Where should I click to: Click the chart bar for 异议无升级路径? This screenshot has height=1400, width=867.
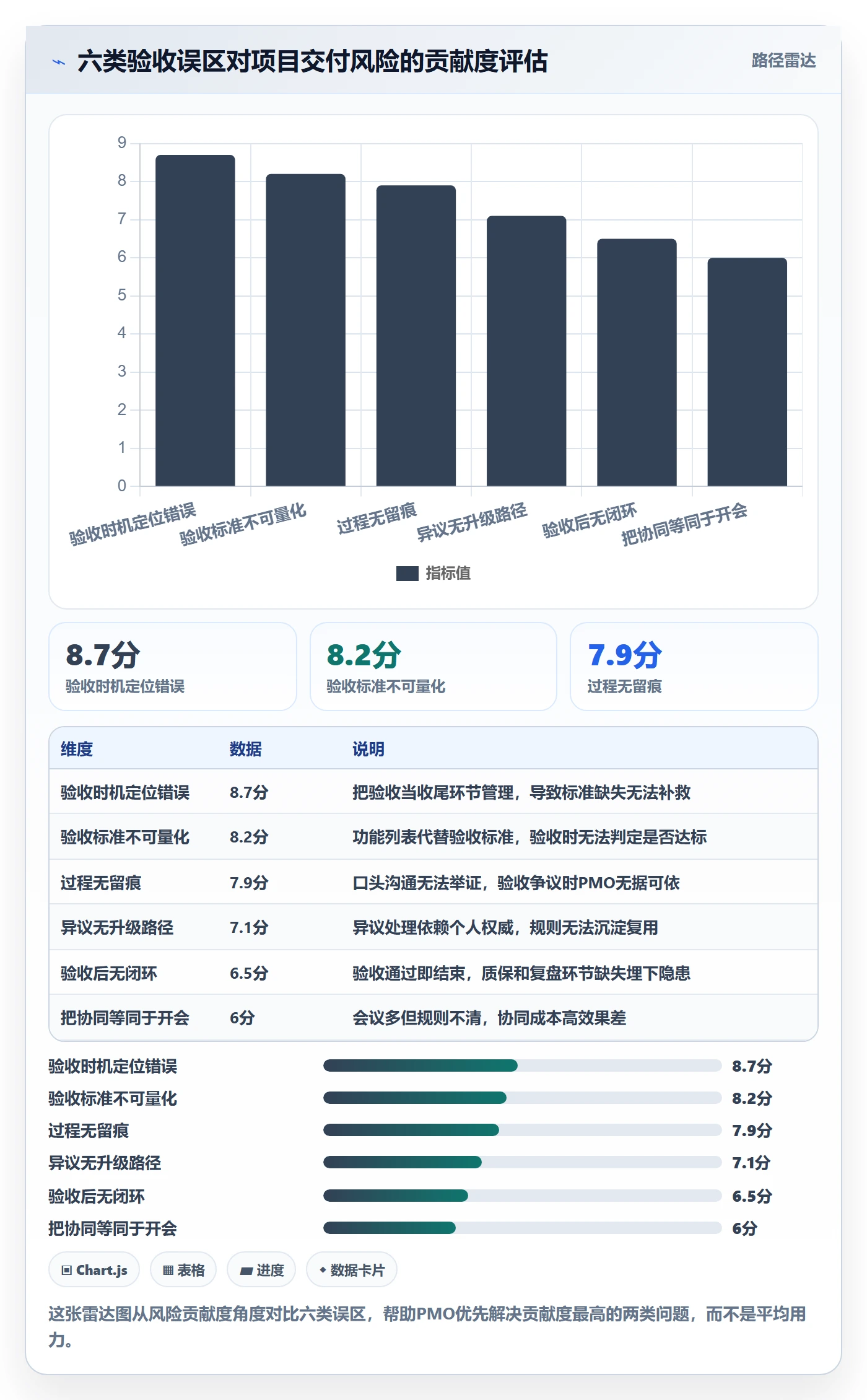click(526, 351)
